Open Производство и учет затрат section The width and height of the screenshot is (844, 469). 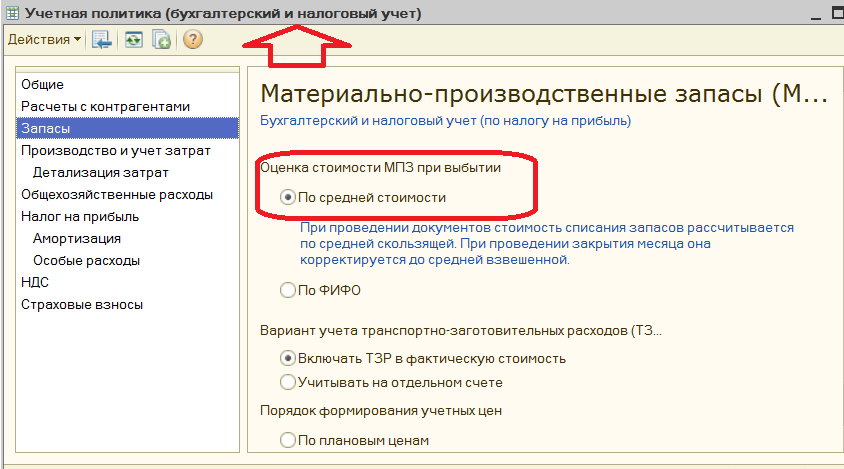[128, 151]
